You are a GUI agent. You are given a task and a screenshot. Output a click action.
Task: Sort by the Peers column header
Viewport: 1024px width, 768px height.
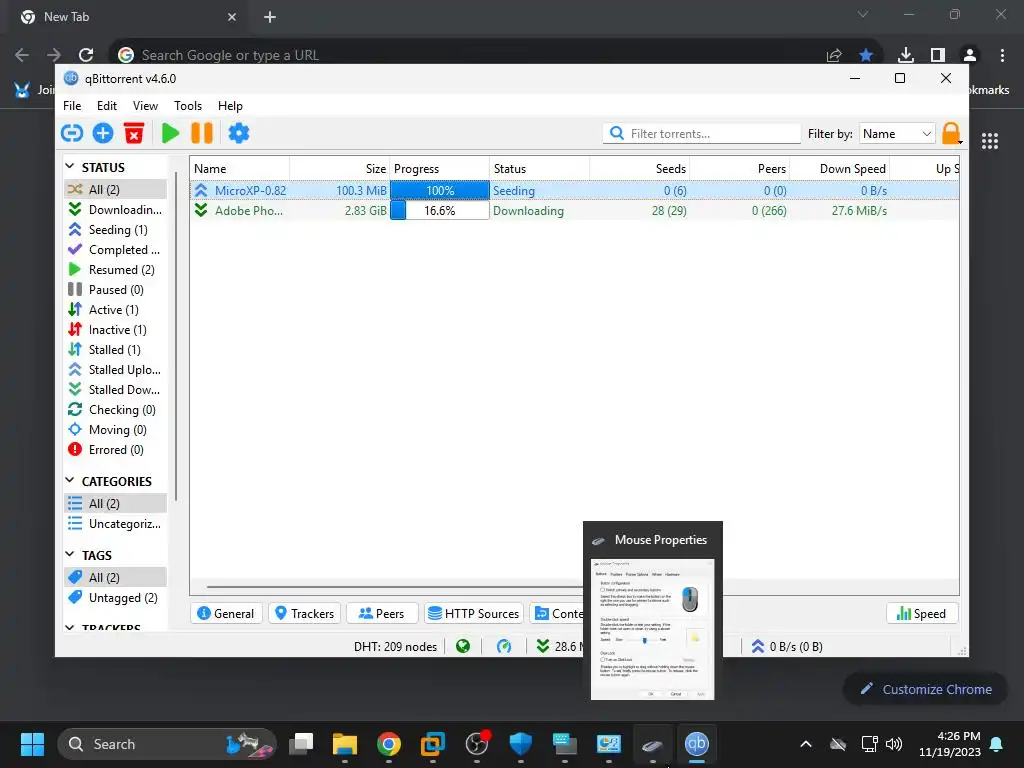tap(739, 168)
